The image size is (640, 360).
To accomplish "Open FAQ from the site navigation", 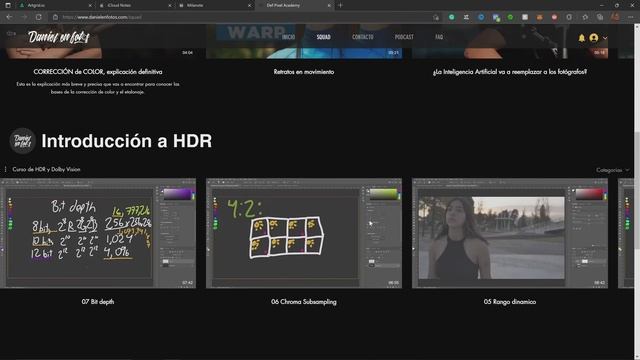I will [x=439, y=37].
